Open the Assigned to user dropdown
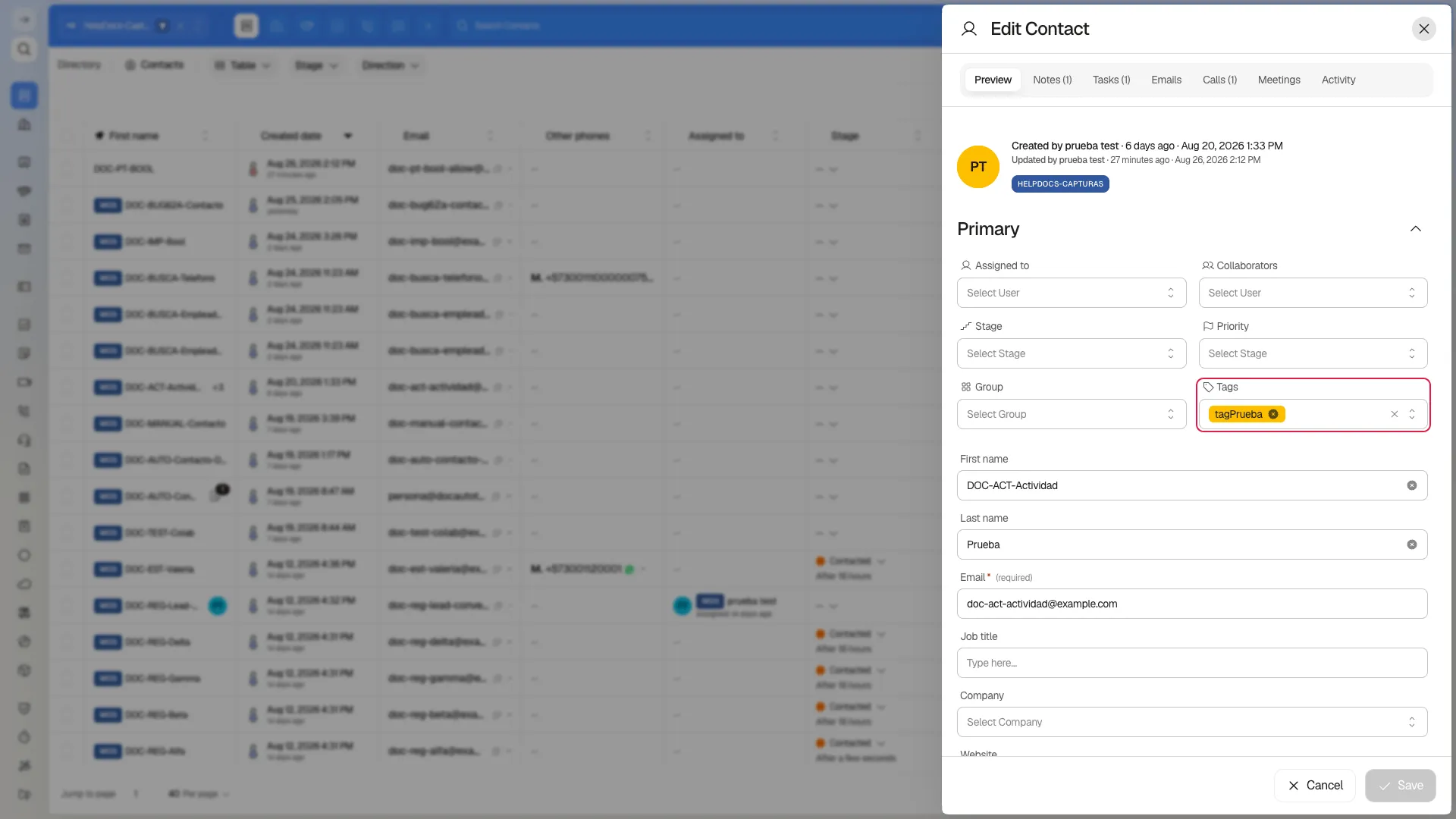Viewport: 1456px width, 819px height. 1071,293
